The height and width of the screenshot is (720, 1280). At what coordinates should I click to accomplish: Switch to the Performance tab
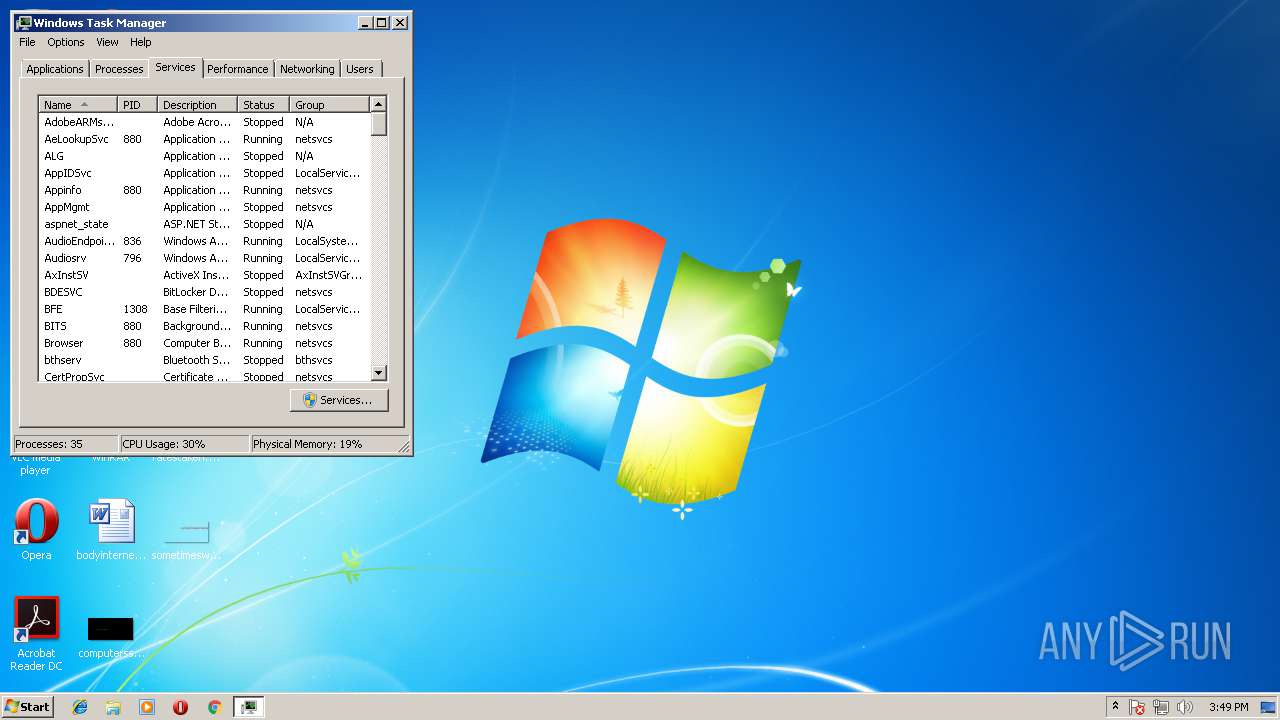tap(238, 69)
